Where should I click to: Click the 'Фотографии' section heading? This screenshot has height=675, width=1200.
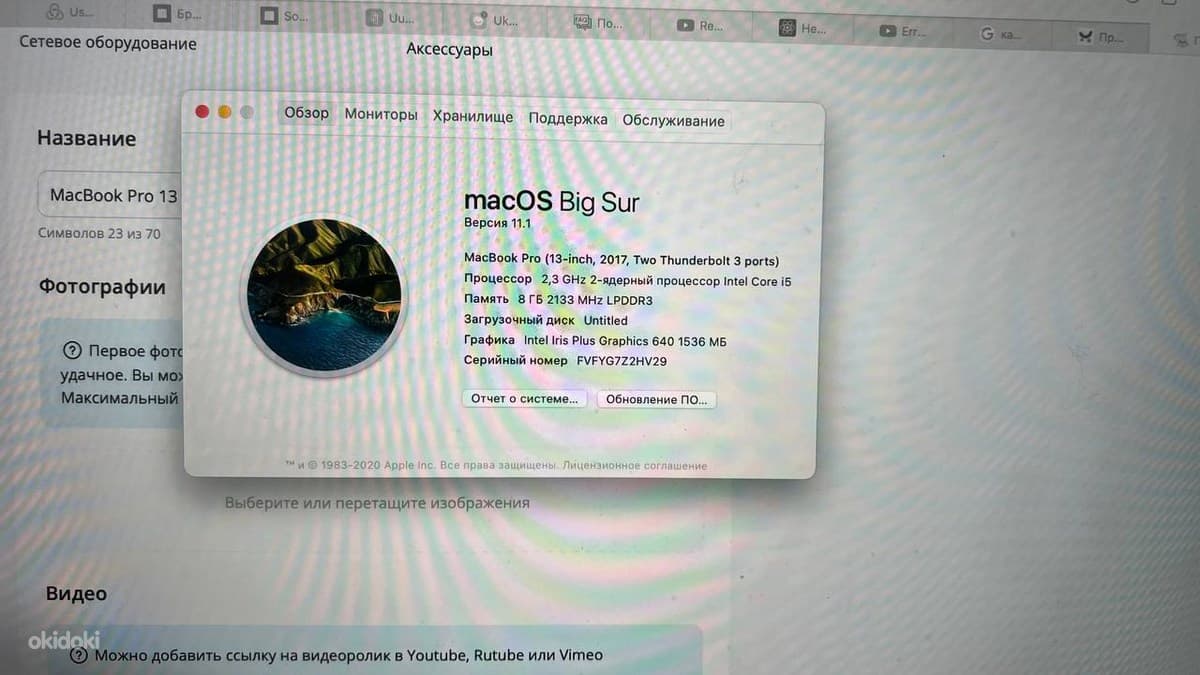point(102,287)
